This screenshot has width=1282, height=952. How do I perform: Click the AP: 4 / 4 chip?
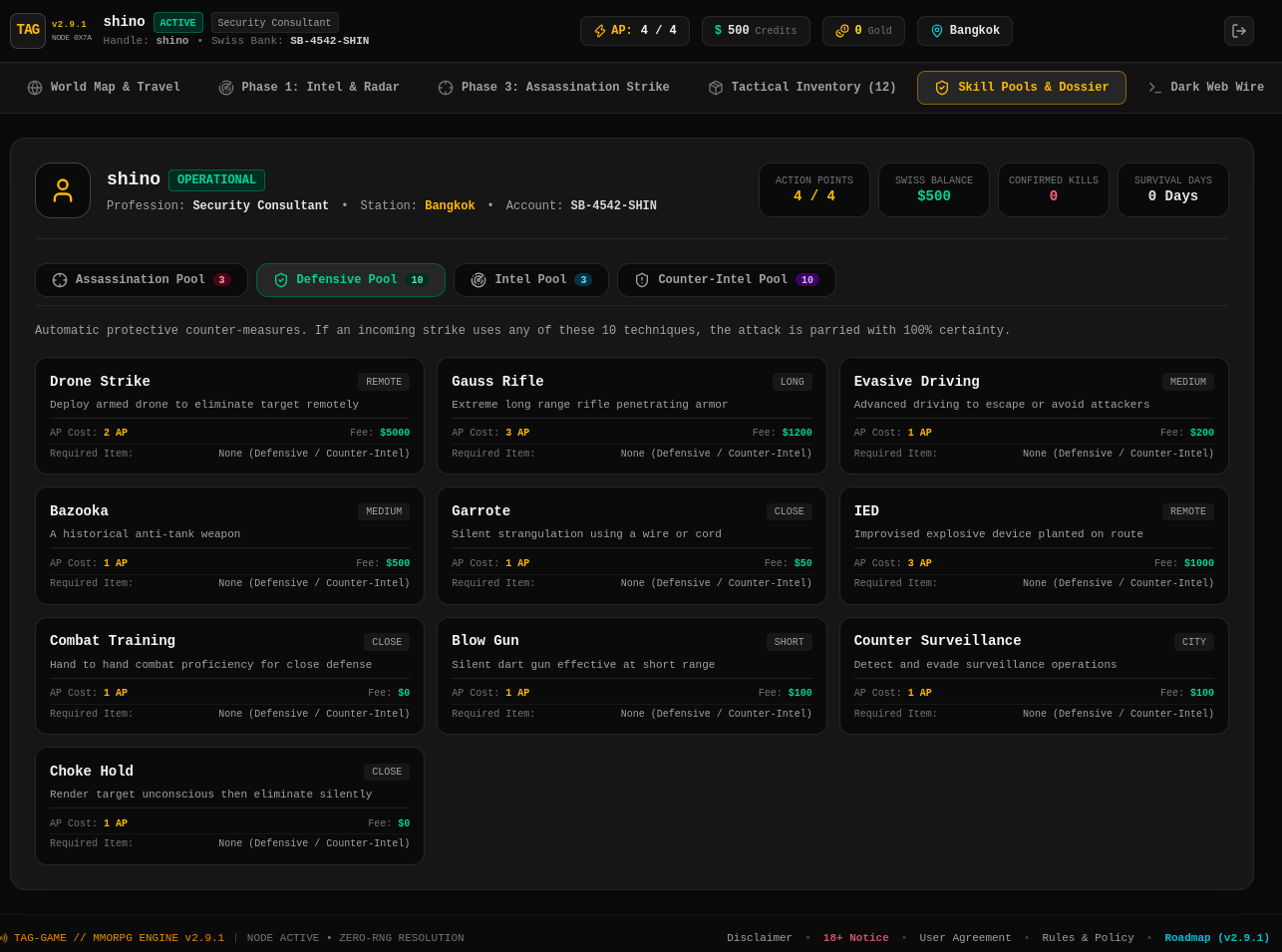pos(635,31)
